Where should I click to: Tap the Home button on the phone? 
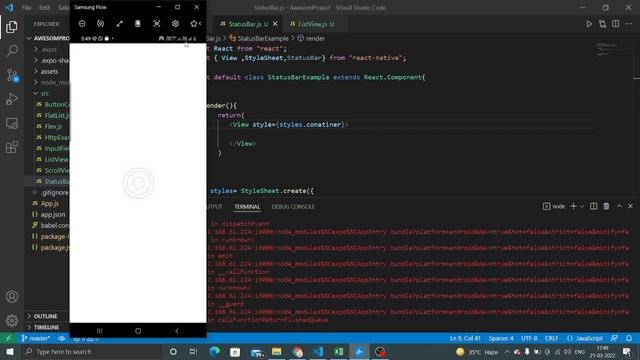pos(138,331)
